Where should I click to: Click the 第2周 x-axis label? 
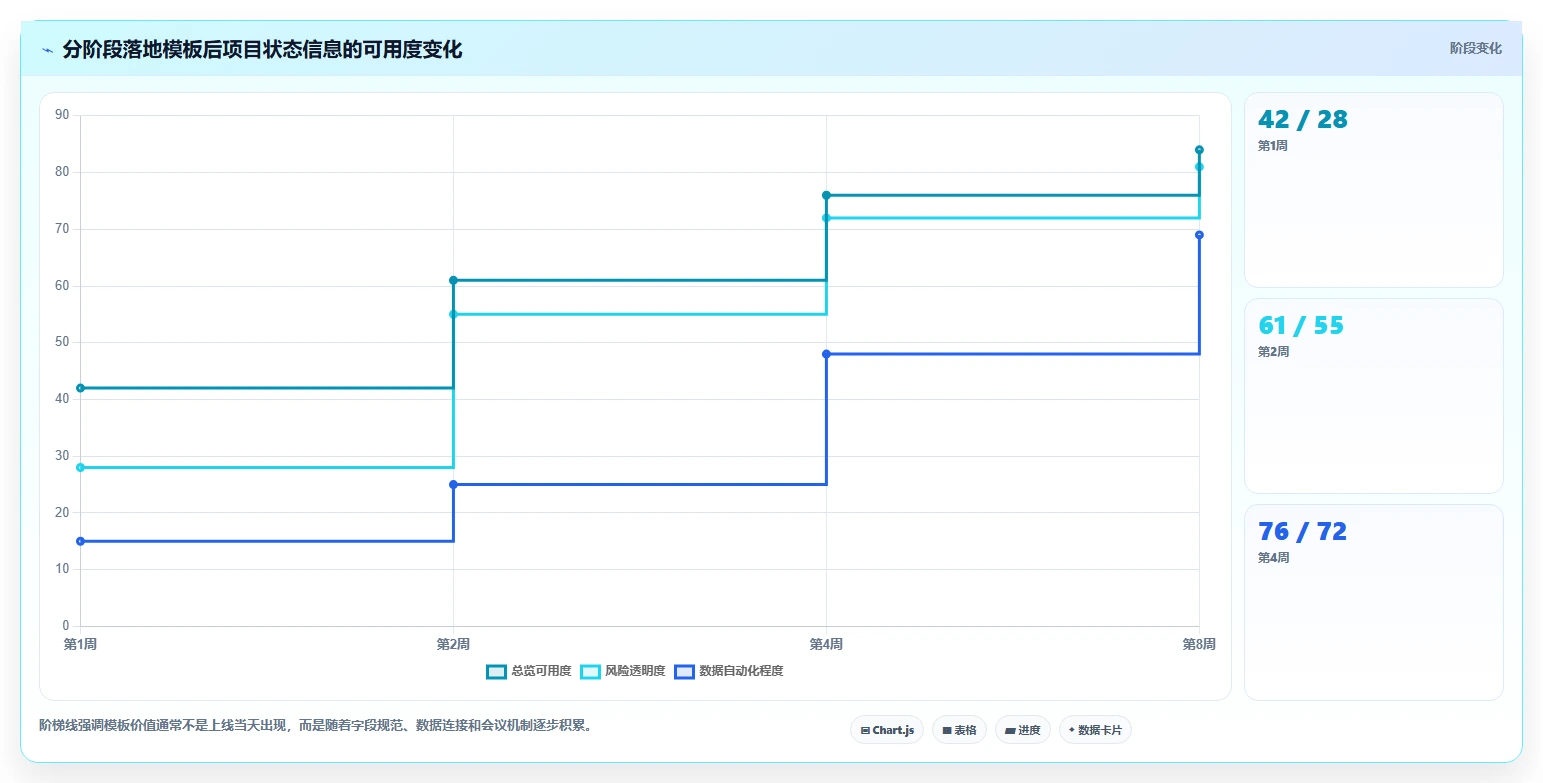tap(453, 644)
